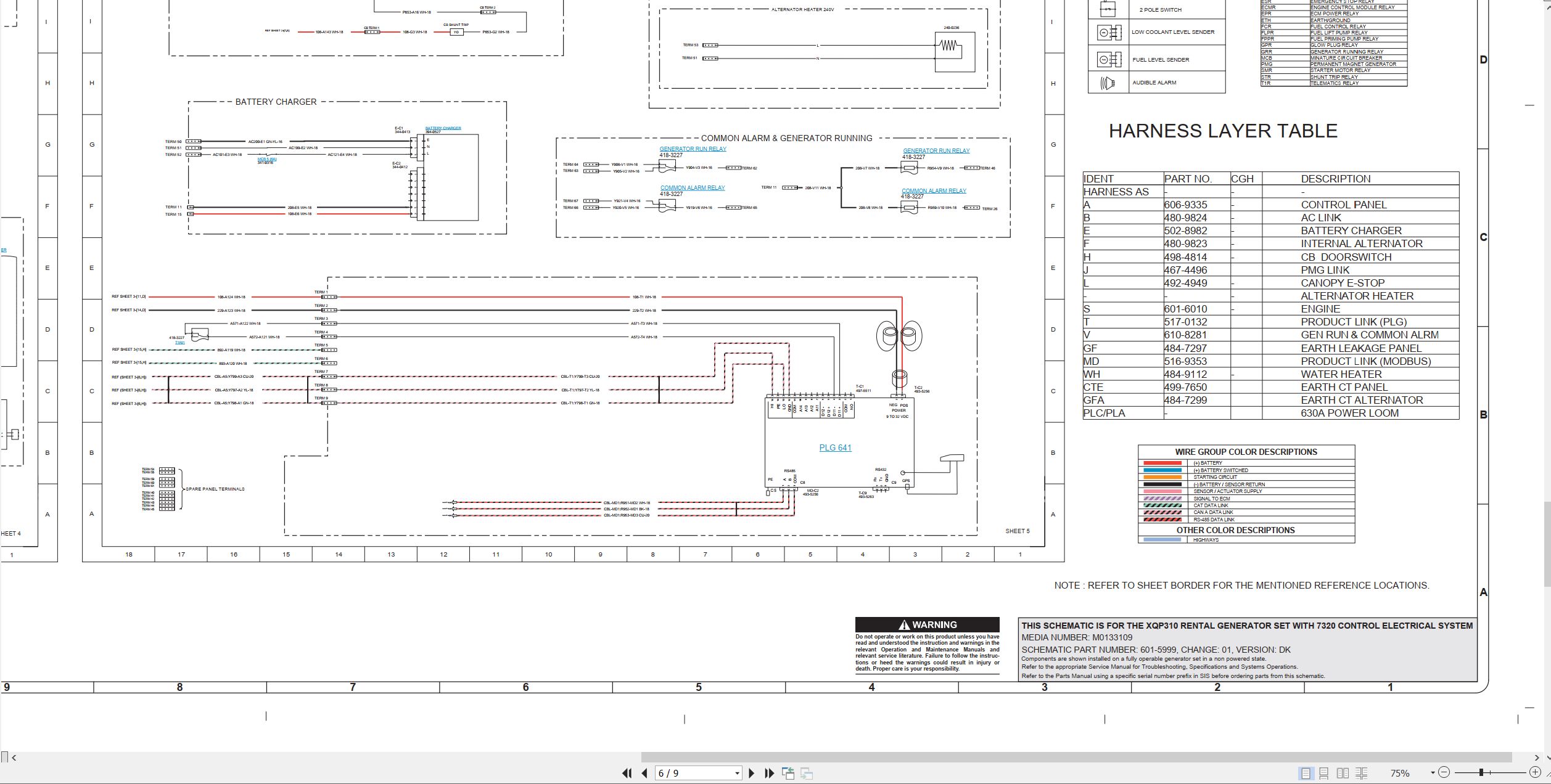Viewport: 1551px width, 784px height.
Task: Click part number 484-9112
Action: 1185,374
